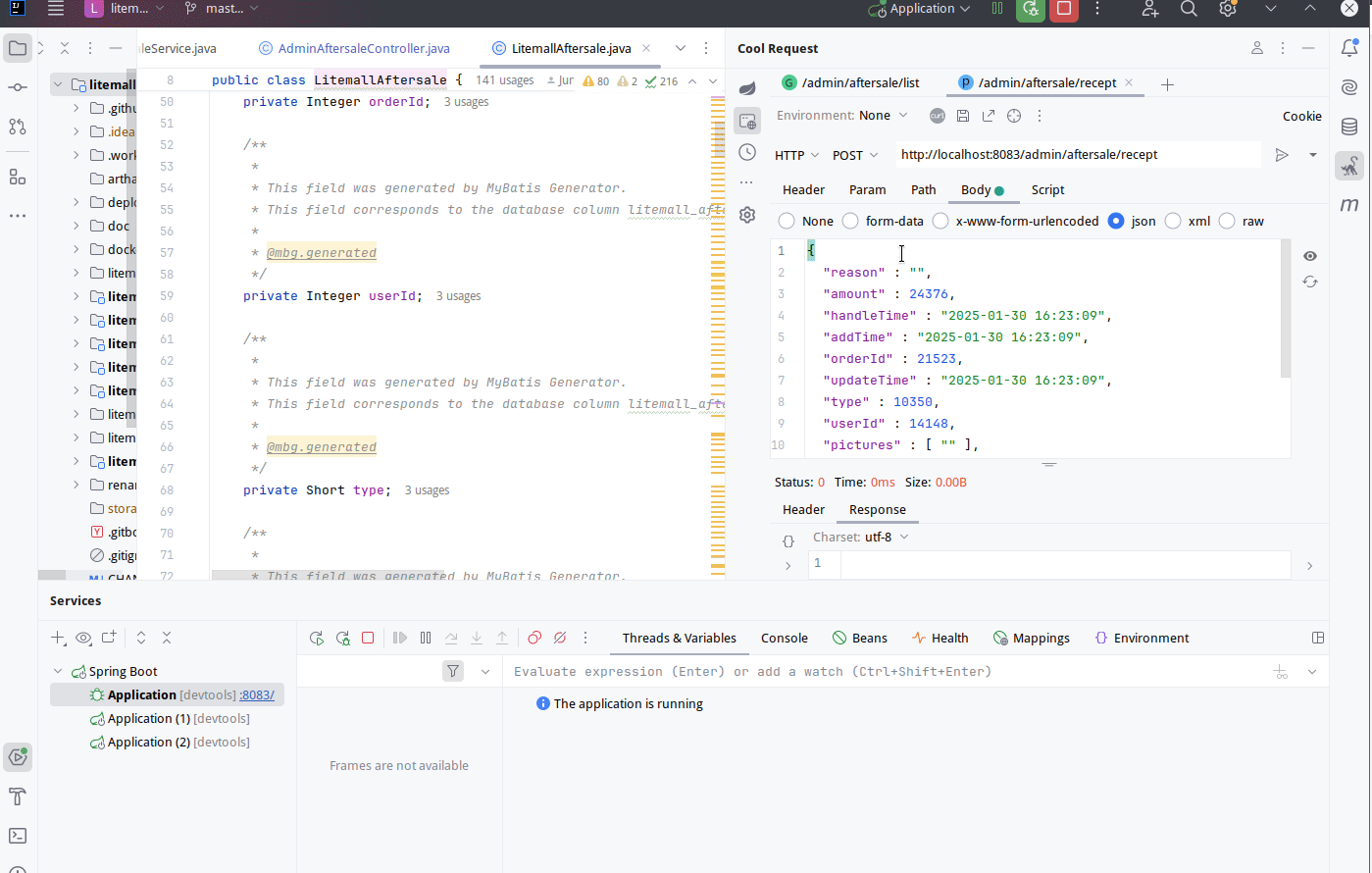The image size is (1372, 873).
Task: Click the filter frames funnel icon
Action: tap(453, 671)
